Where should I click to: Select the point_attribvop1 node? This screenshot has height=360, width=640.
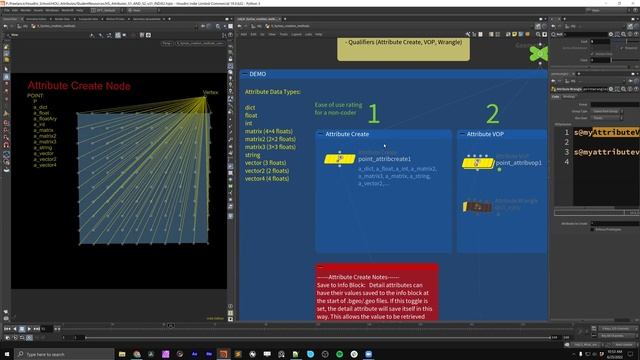click(478, 163)
